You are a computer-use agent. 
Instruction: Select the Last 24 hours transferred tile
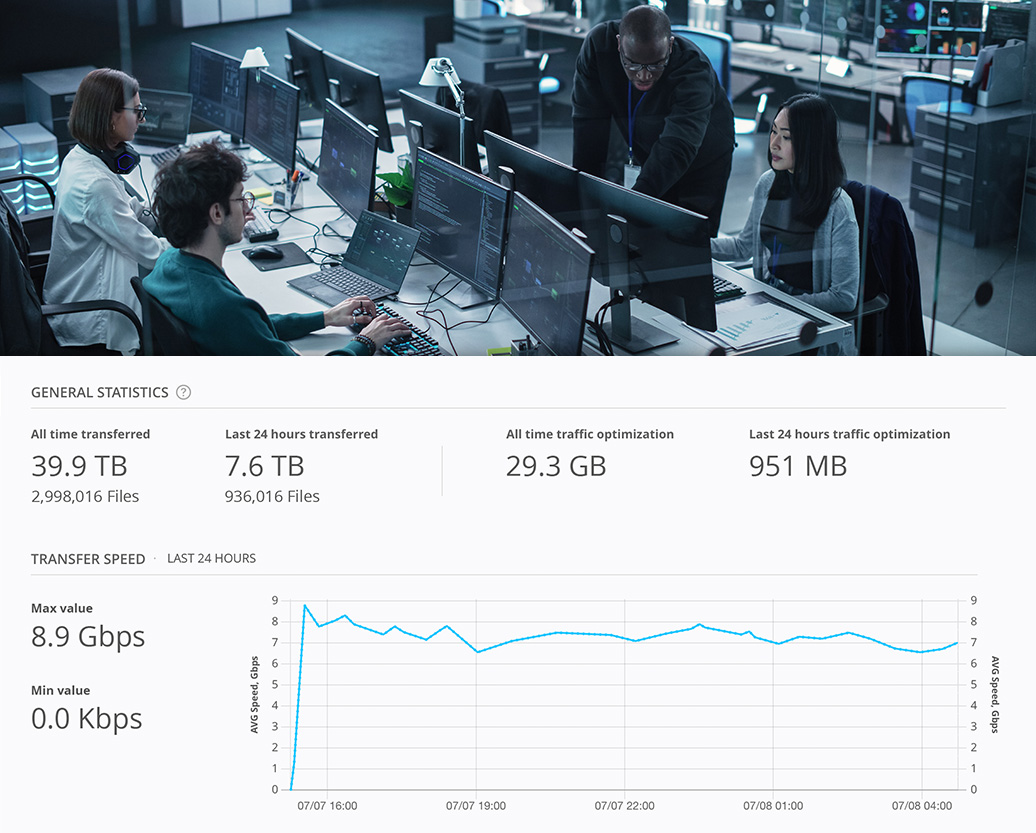(x=301, y=434)
